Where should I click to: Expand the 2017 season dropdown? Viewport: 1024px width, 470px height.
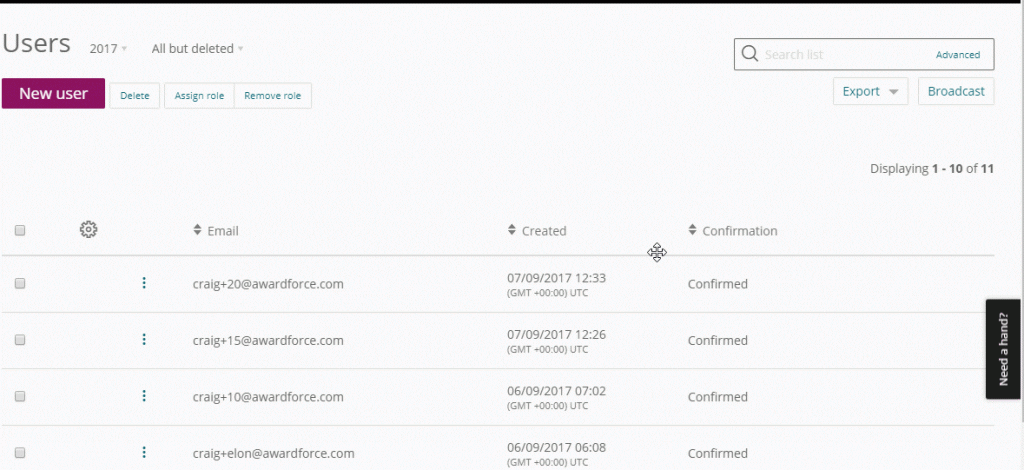[108, 48]
